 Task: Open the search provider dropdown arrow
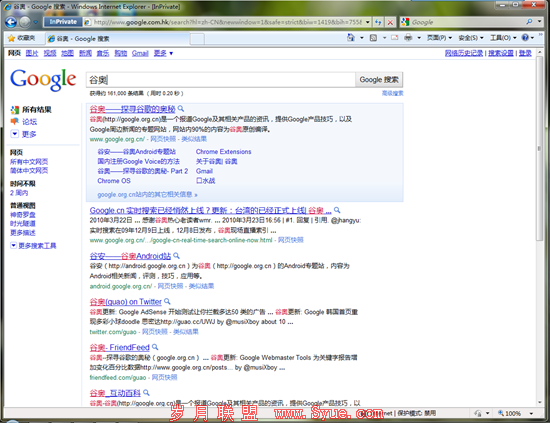point(539,22)
